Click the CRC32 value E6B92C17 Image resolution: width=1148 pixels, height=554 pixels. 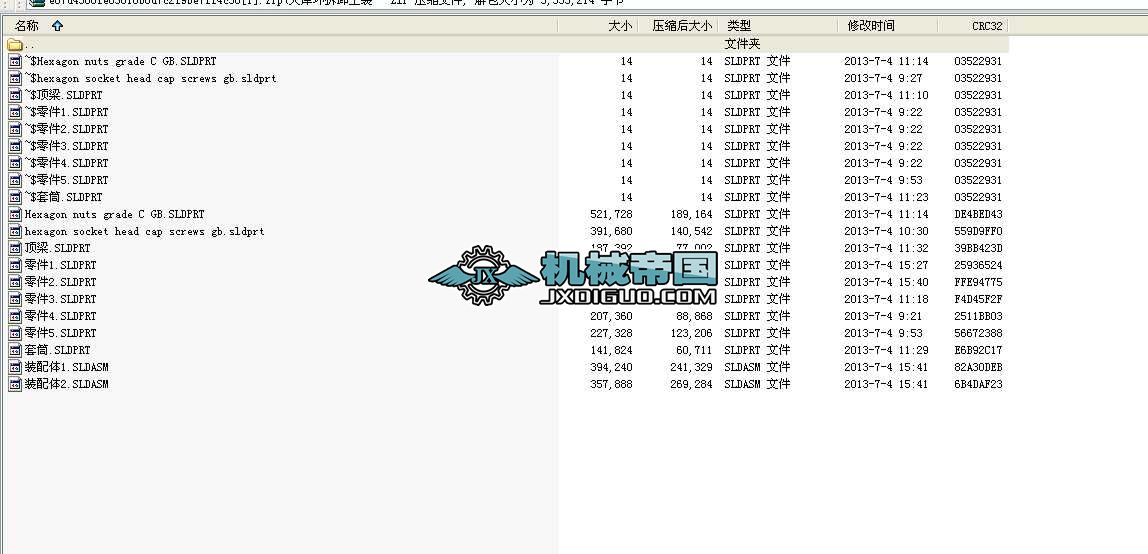[x=978, y=350]
